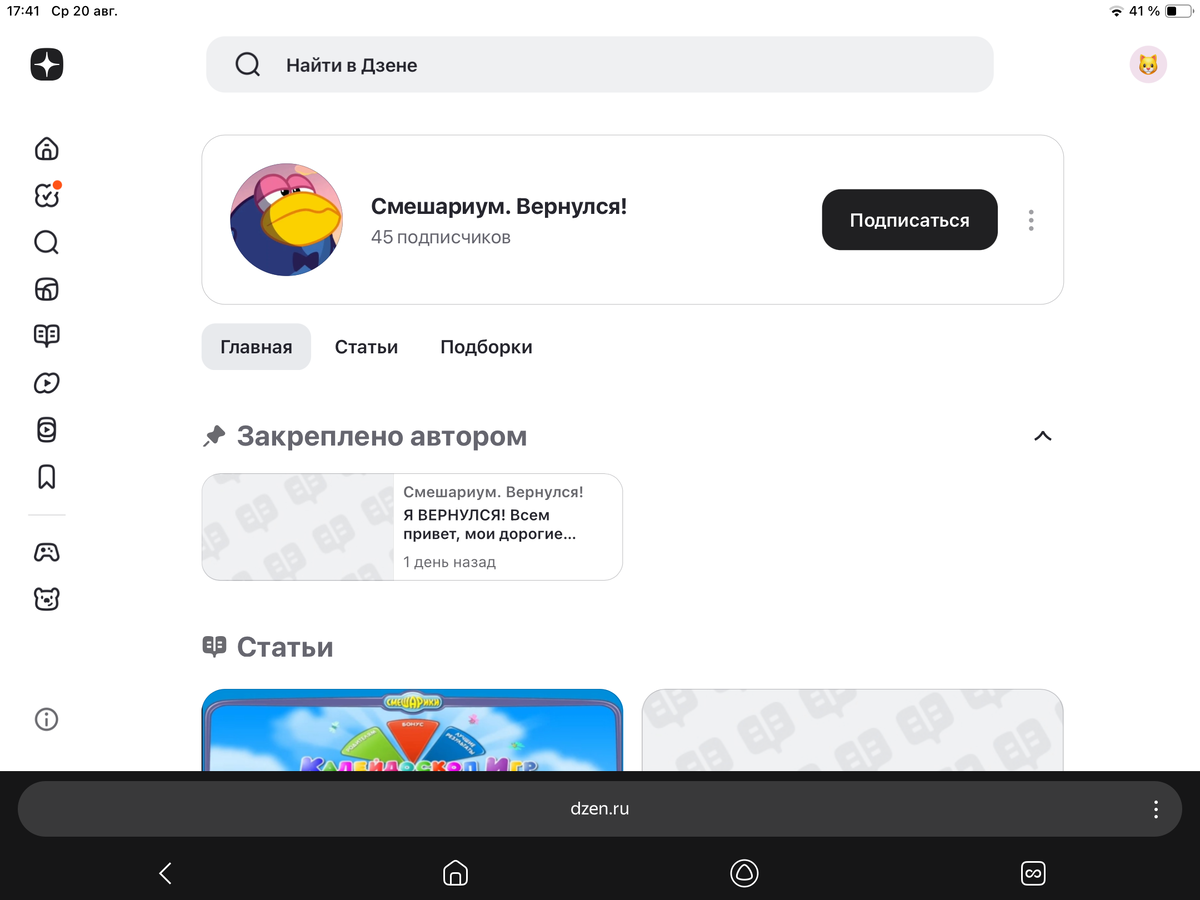
Task: Open pinned post Я ВЕРНУЛСЯ
Action: pos(412,527)
